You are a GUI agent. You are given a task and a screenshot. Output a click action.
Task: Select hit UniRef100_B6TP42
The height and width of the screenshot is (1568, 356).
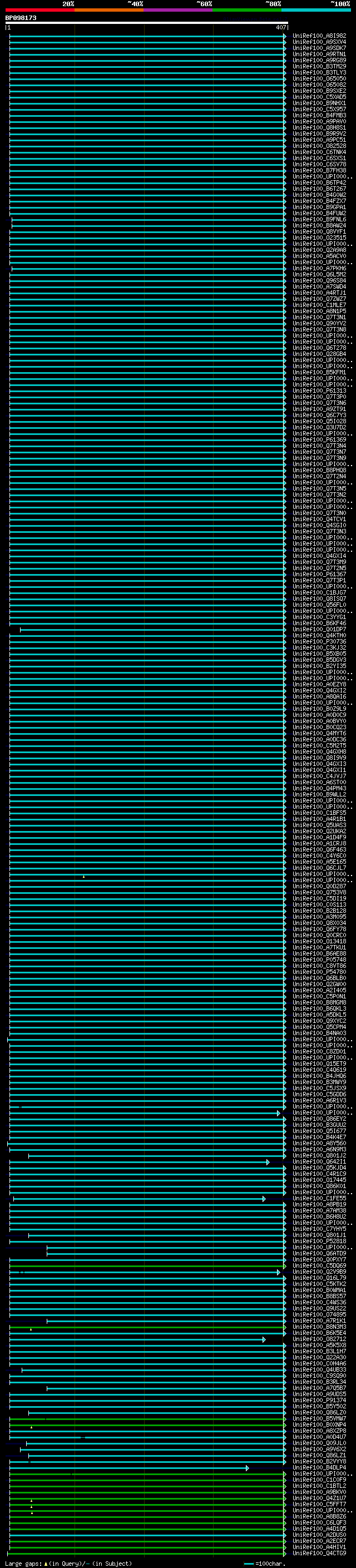319,182
